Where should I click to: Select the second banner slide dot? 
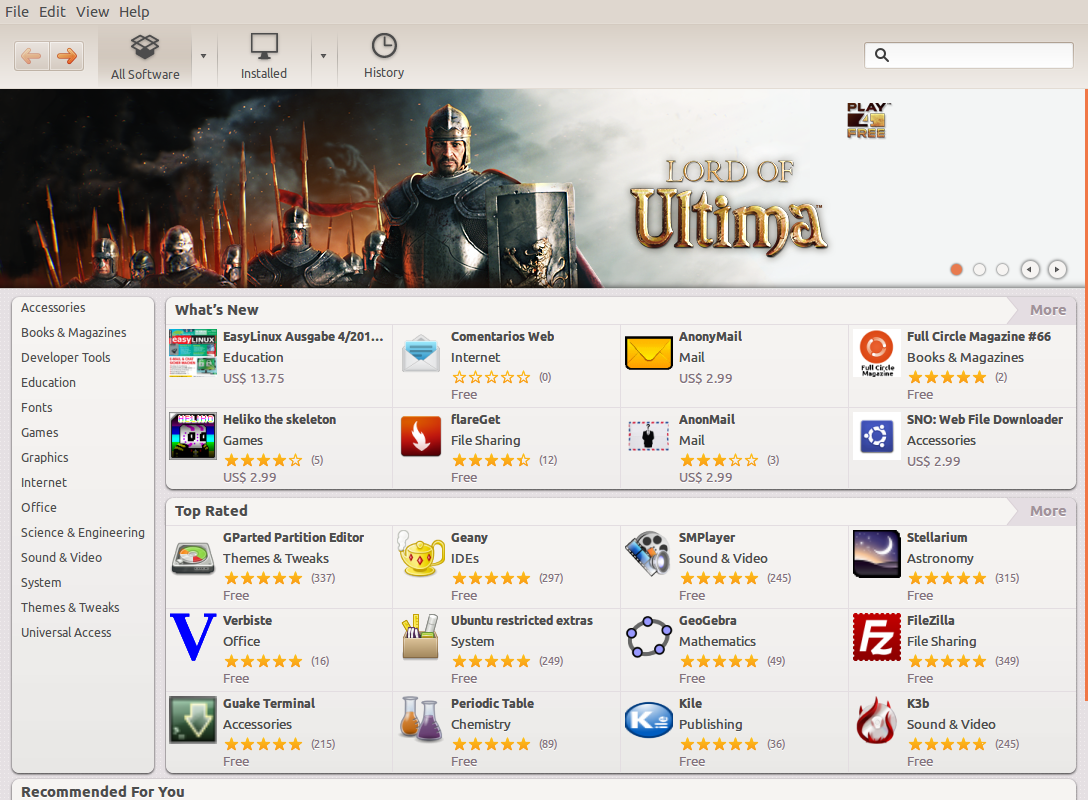(979, 269)
